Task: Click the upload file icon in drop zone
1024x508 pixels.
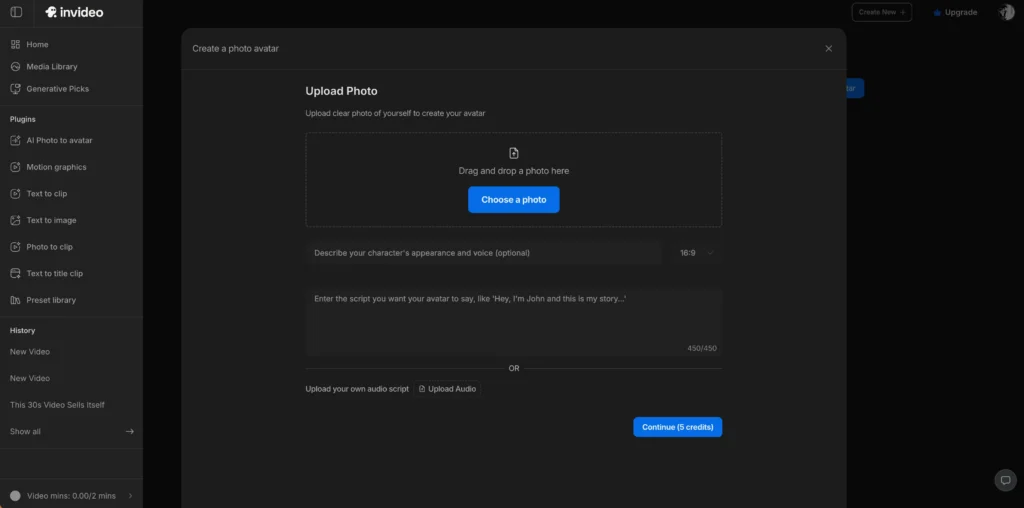Action: pos(514,153)
